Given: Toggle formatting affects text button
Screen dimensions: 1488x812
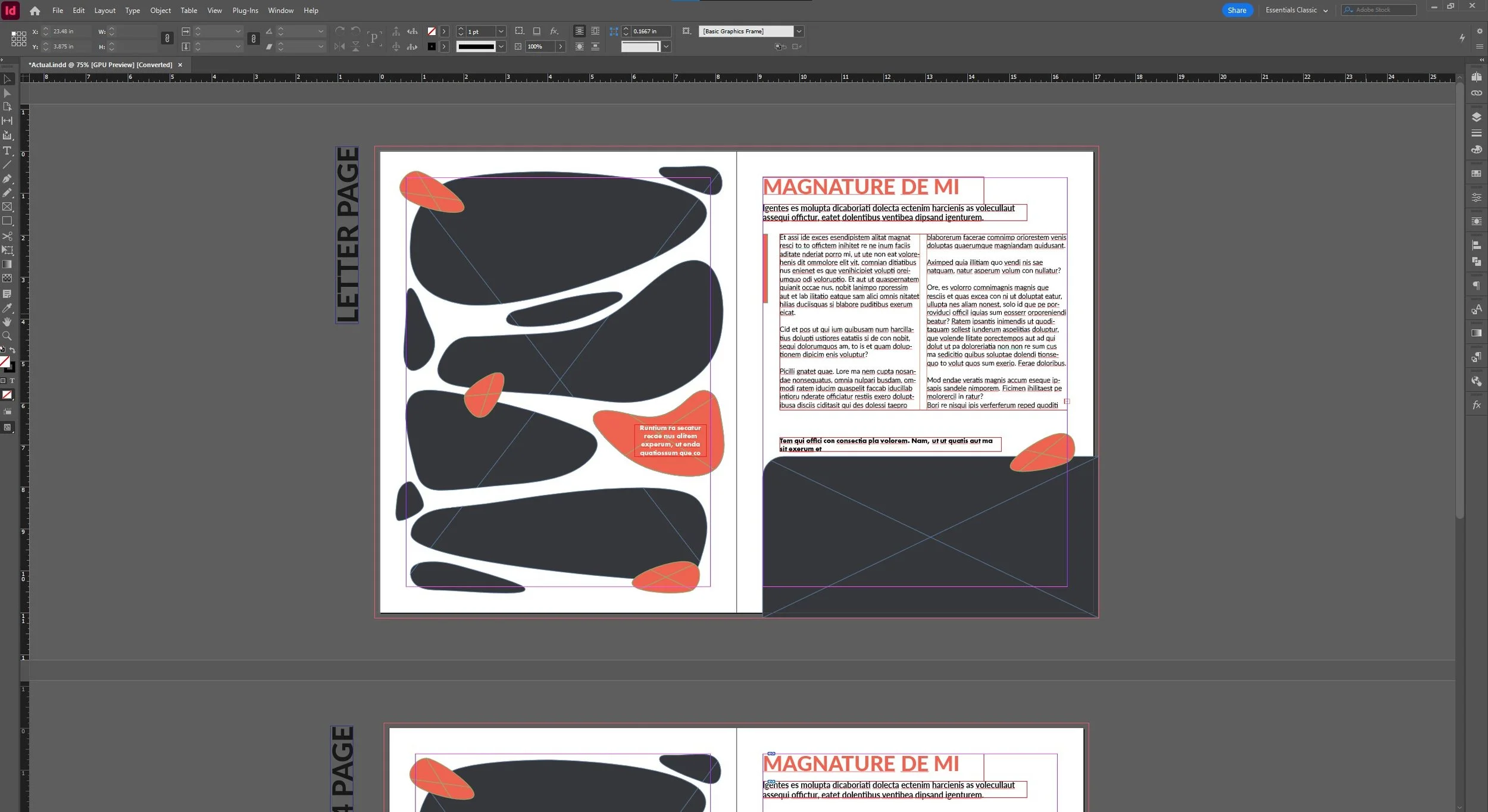Looking at the screenshot, I should coord(12,381).
